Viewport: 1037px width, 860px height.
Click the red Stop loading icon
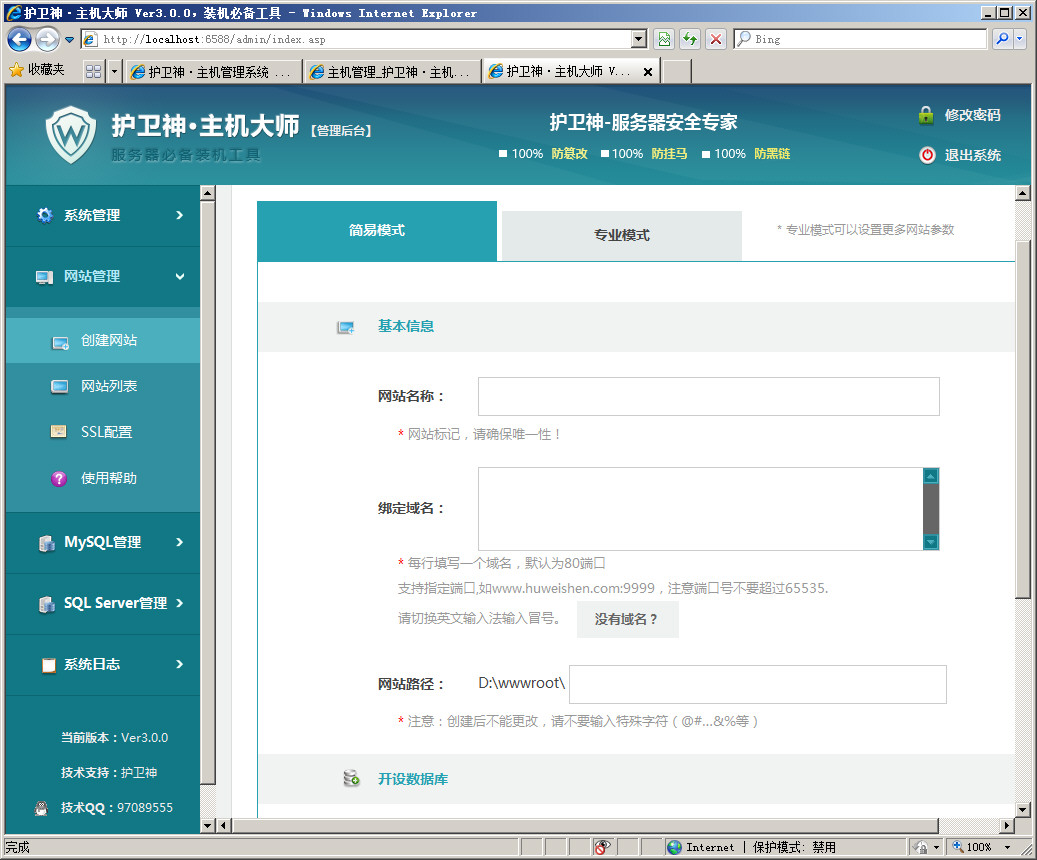coord(716,40)
